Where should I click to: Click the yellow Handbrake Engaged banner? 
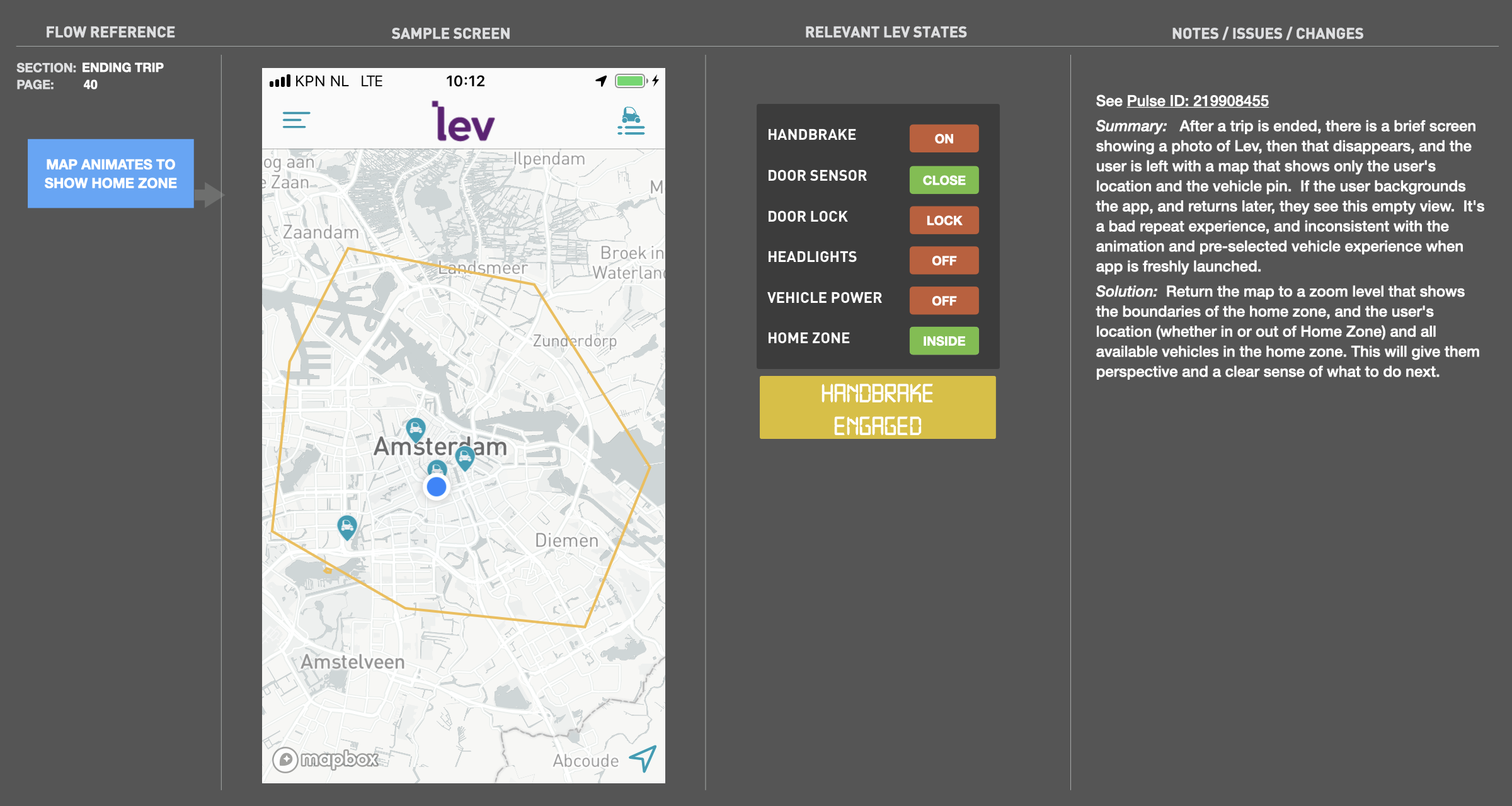[x=877, y=408]
